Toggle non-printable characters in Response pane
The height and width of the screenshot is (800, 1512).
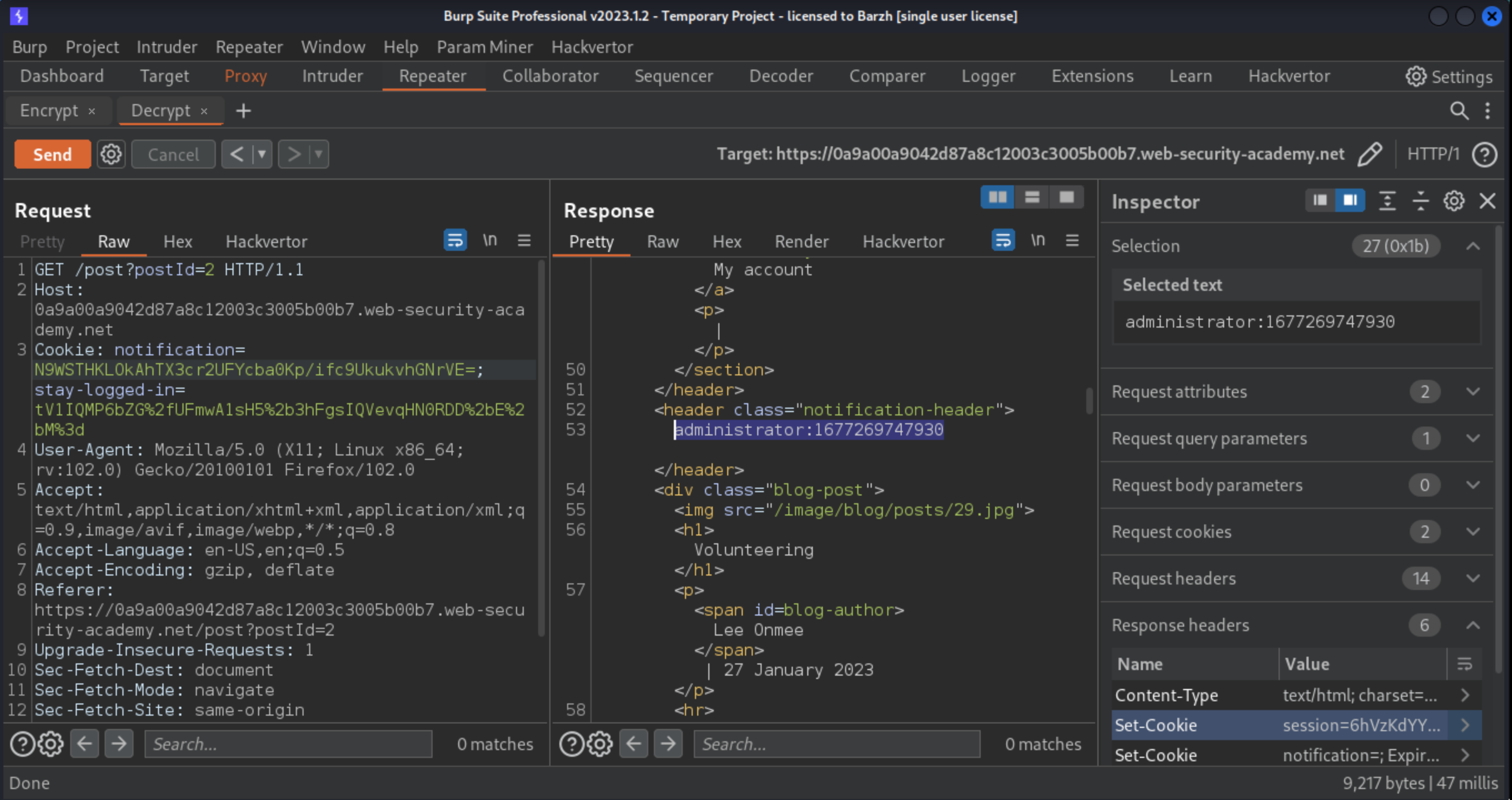(x=1038, y=240)
